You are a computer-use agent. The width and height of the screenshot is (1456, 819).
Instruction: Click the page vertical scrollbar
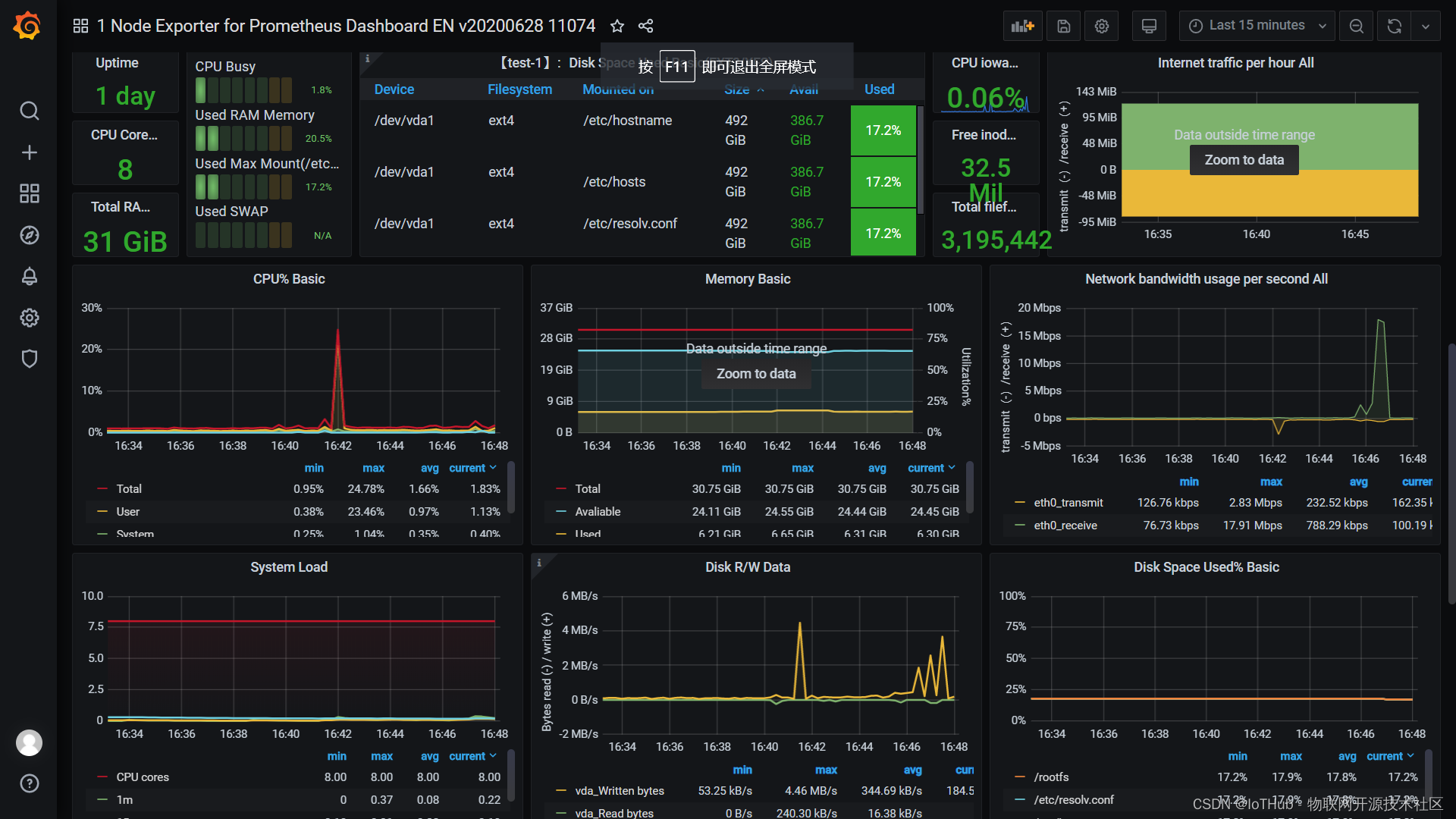1451,473
